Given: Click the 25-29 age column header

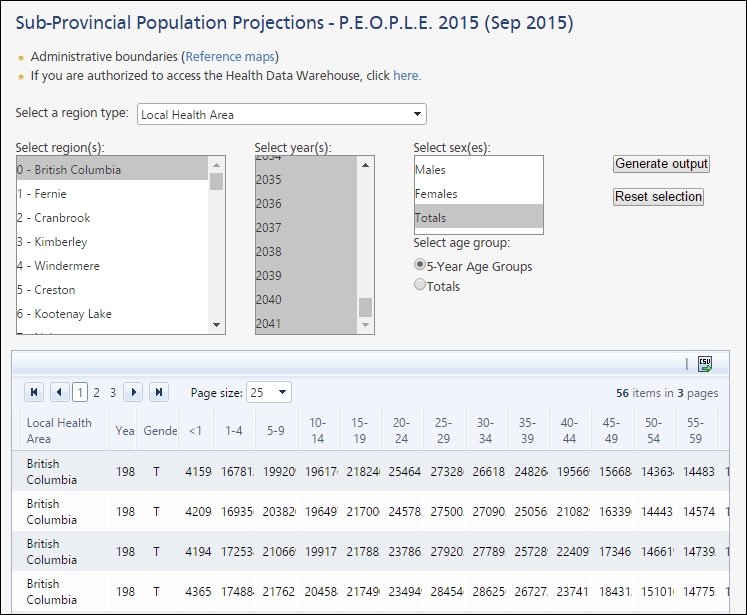Looking at the screenshot, I should pos(444,430).
